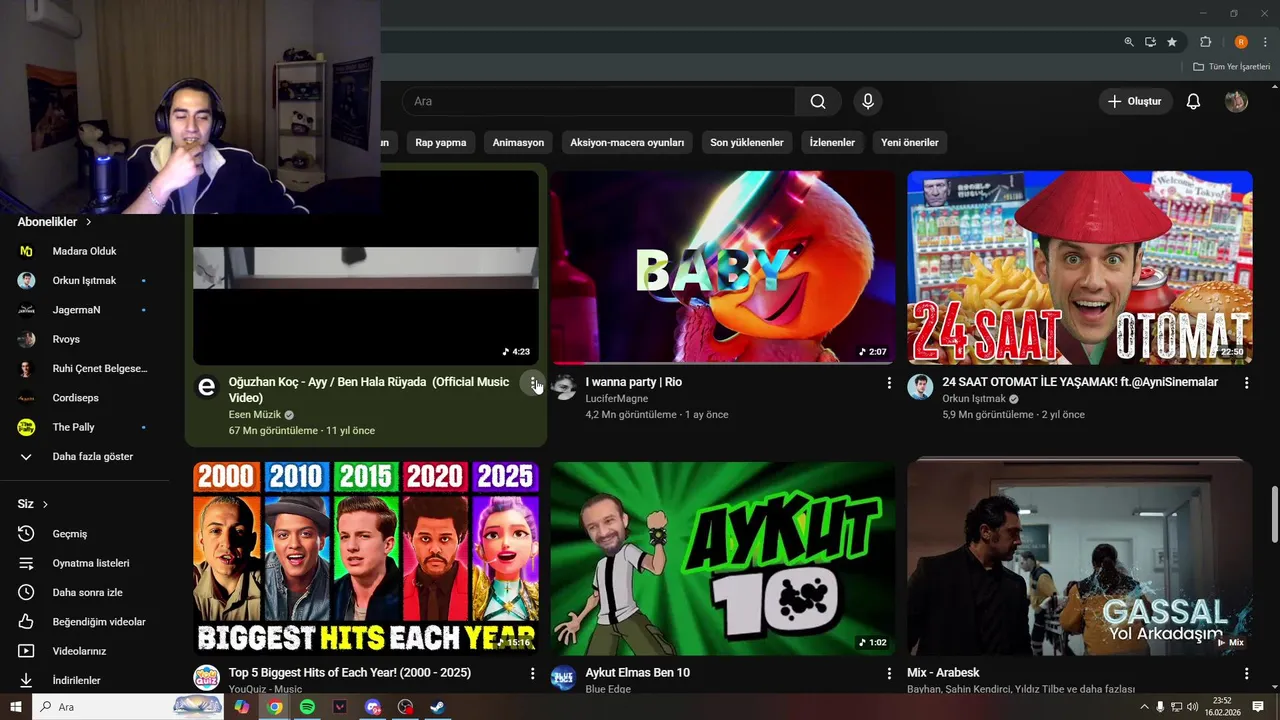This screenshot has height=720, width=1280.
Task: Click the Oluştur create button
Action: [x=1135, y=101]
